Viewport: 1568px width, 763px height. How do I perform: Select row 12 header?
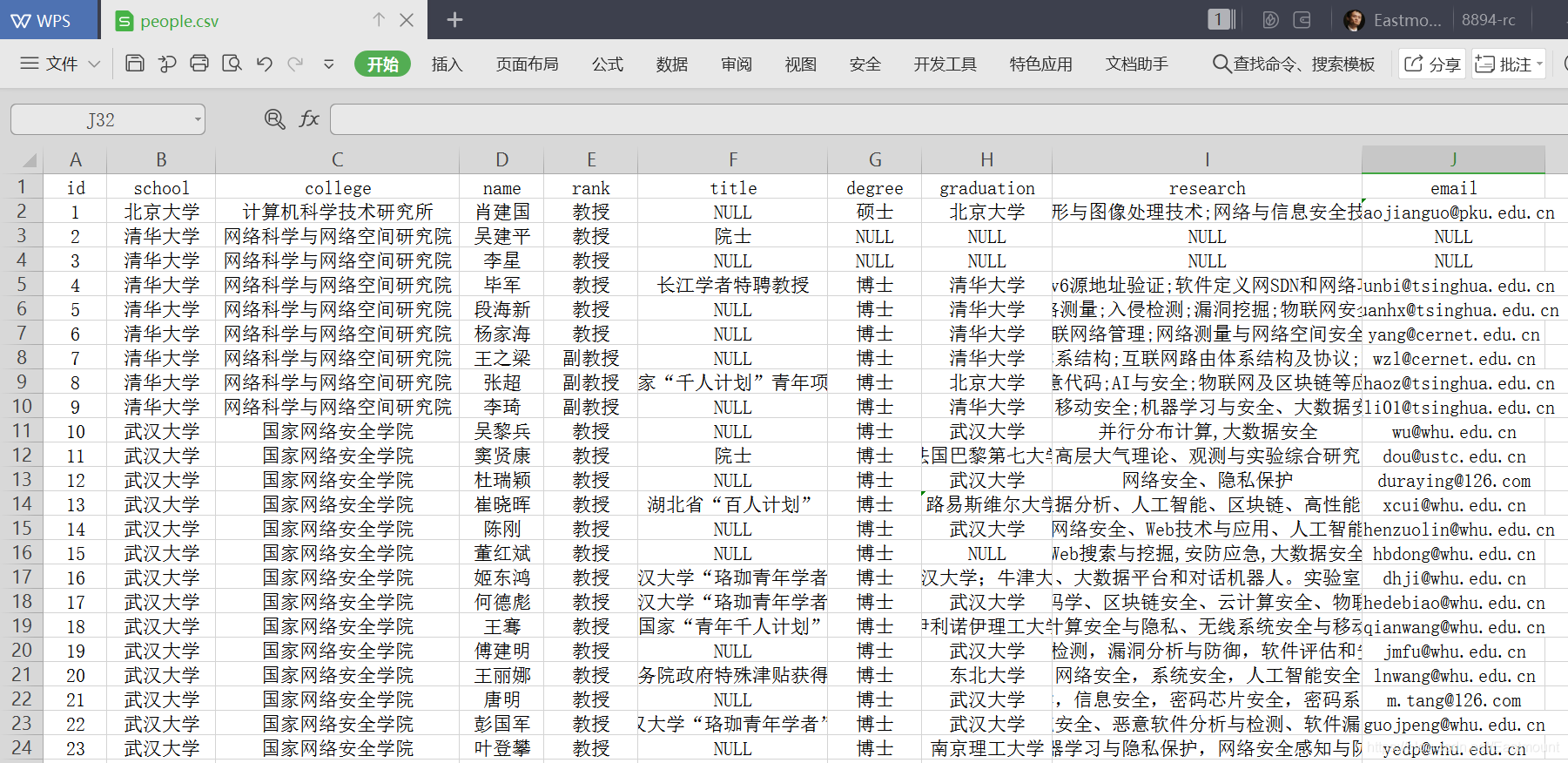tap(22, 456)
